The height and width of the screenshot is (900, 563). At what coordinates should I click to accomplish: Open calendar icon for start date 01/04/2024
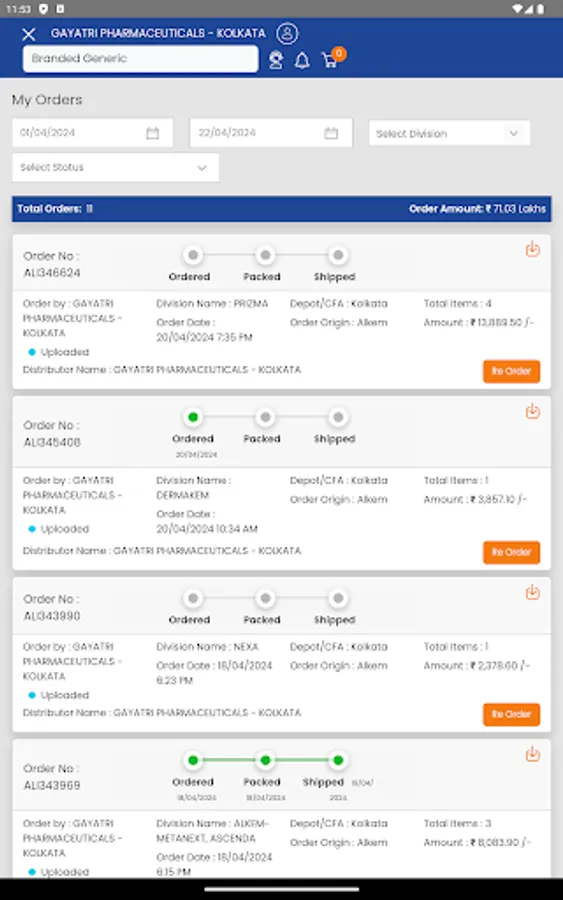point(152,133)
